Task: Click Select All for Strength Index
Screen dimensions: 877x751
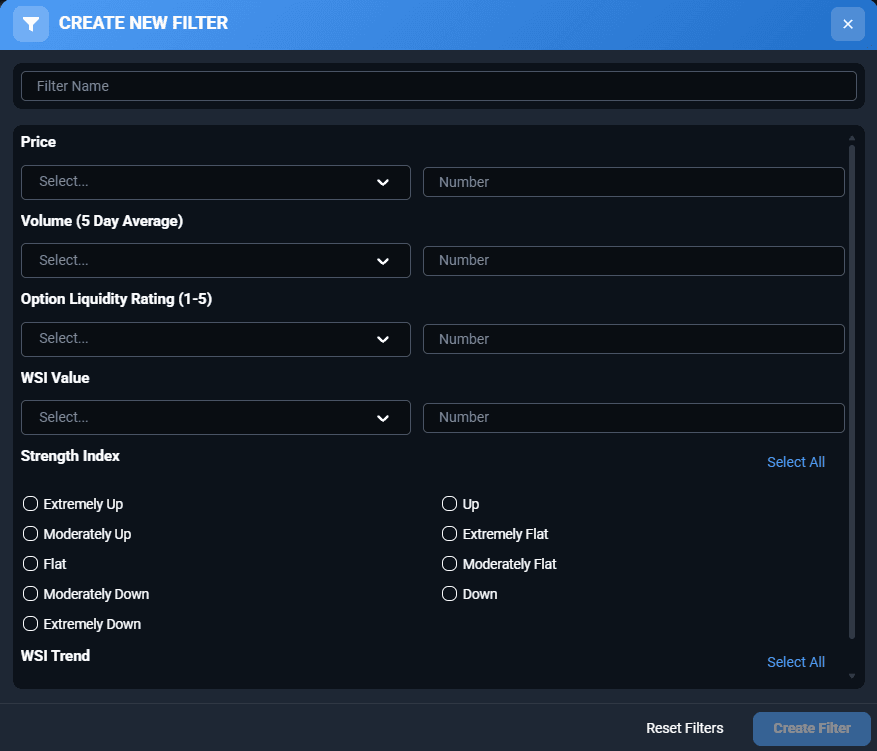Action: (795, 462)
